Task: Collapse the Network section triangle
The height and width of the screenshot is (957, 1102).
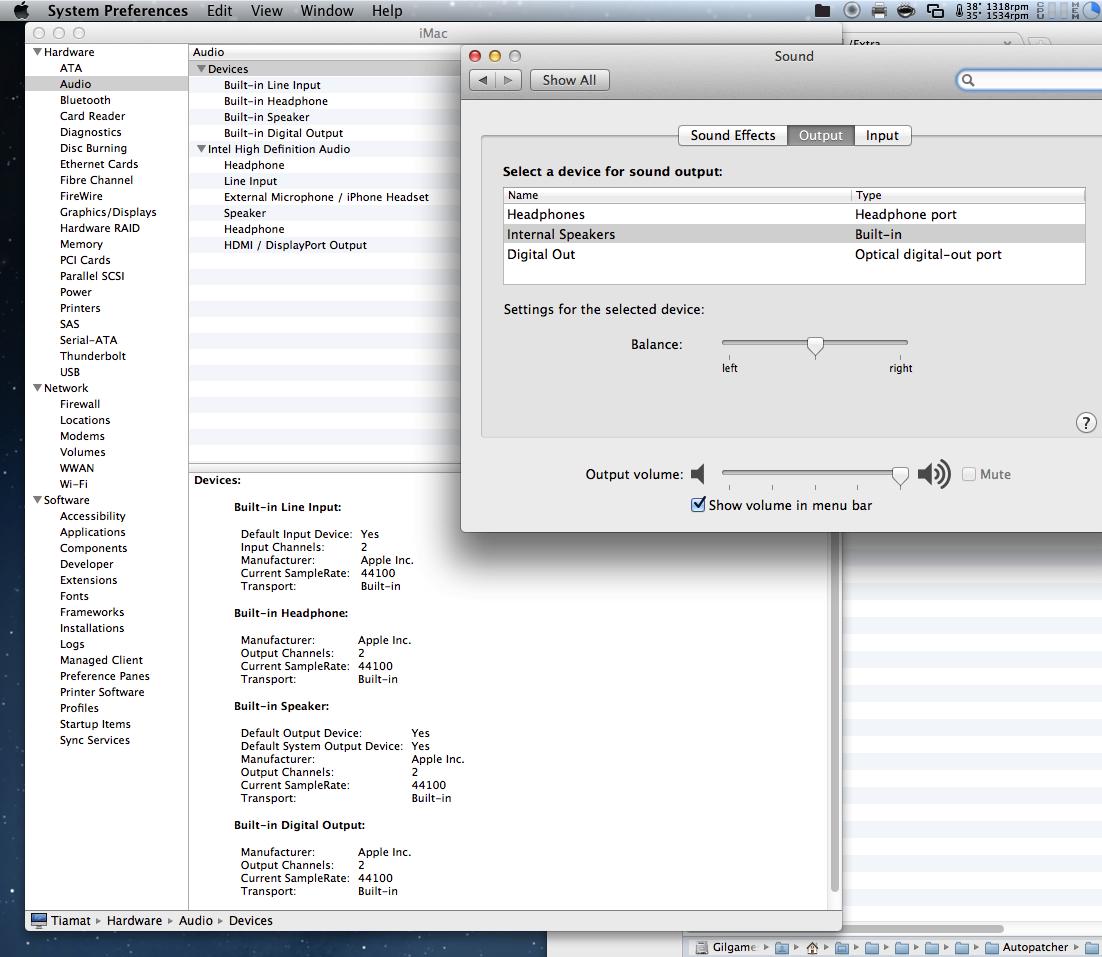Action: (x=37, y=388)
